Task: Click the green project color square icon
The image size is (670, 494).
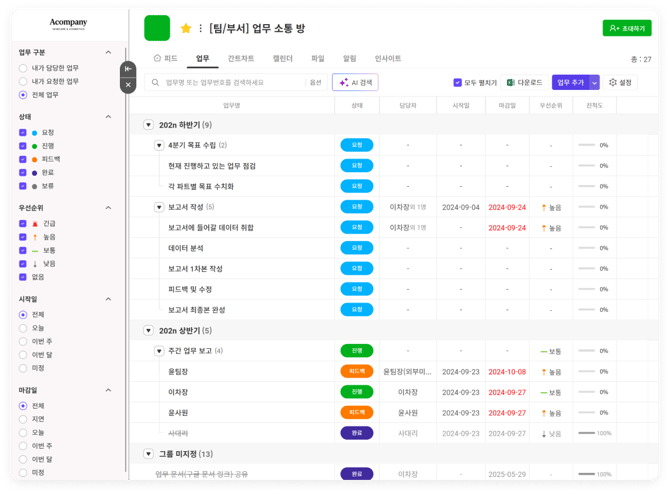Action: [x=158, y=28]
